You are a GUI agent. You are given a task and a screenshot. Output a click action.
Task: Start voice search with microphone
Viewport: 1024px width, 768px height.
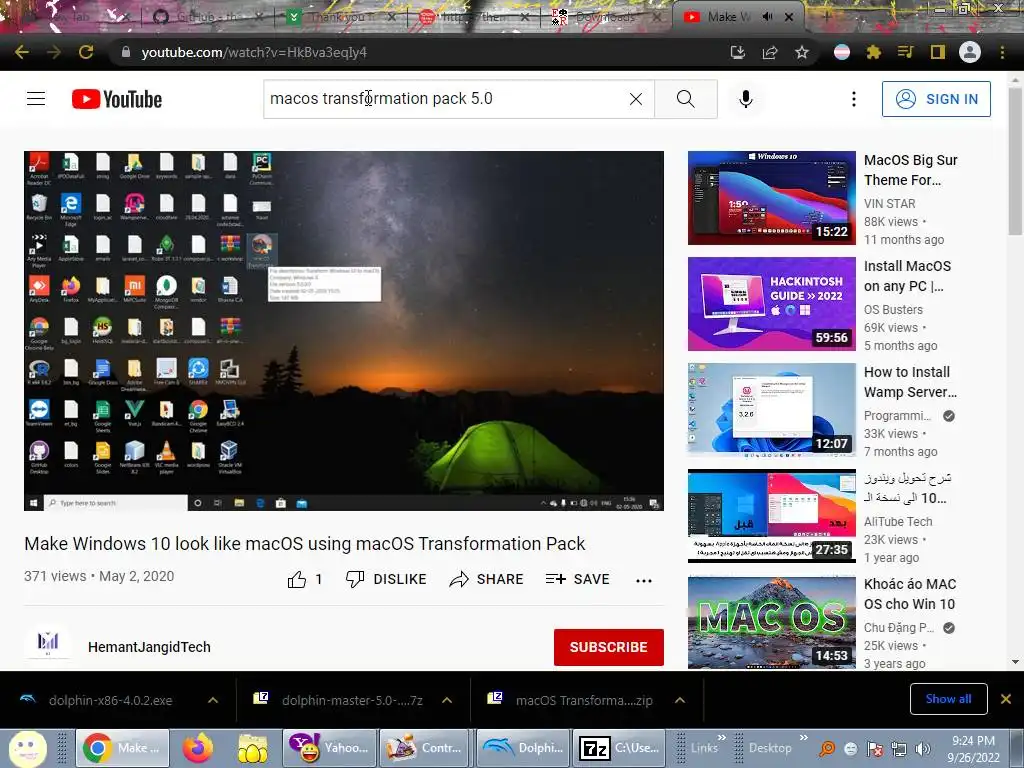pos(746,99)
